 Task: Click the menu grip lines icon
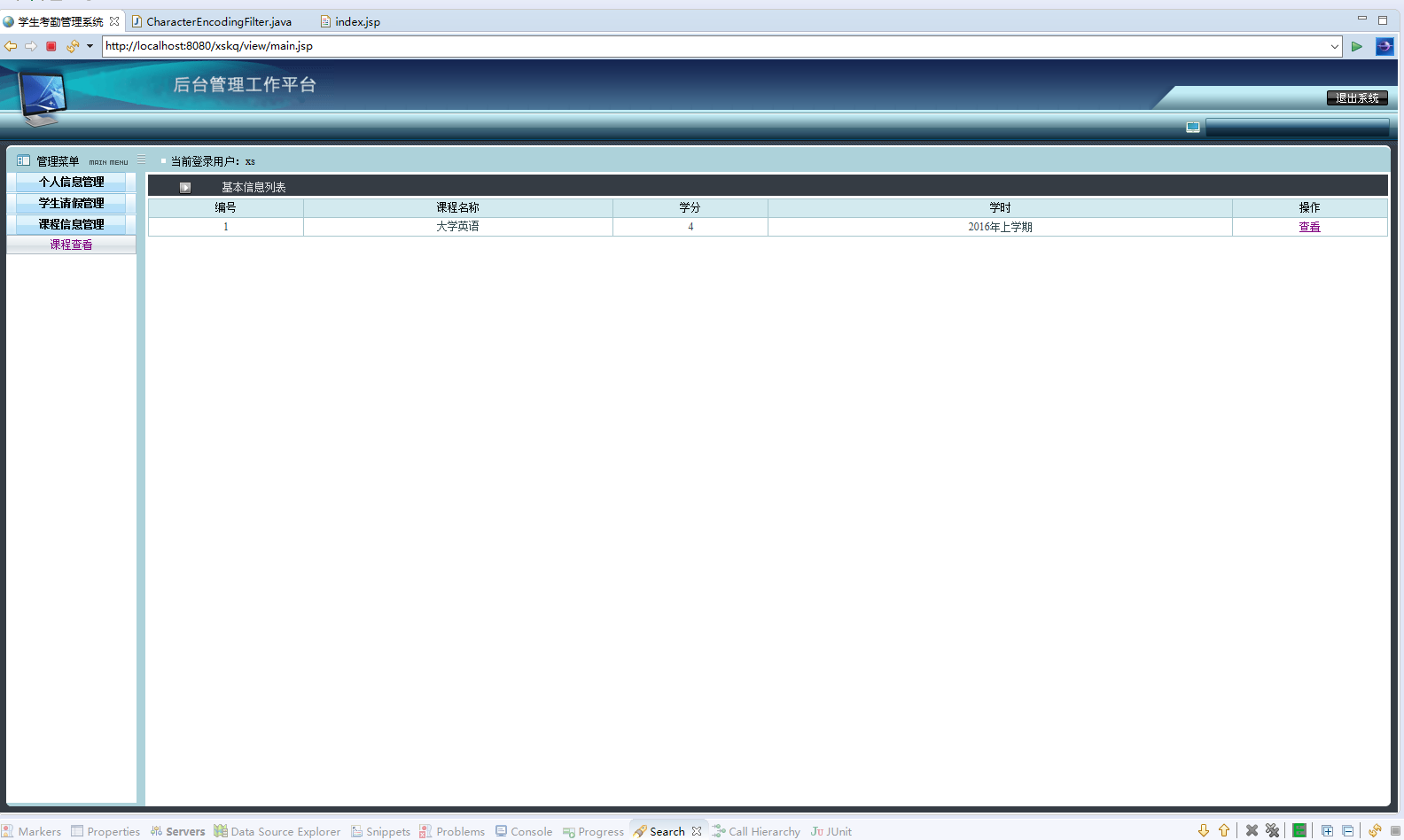pos(141,159)
